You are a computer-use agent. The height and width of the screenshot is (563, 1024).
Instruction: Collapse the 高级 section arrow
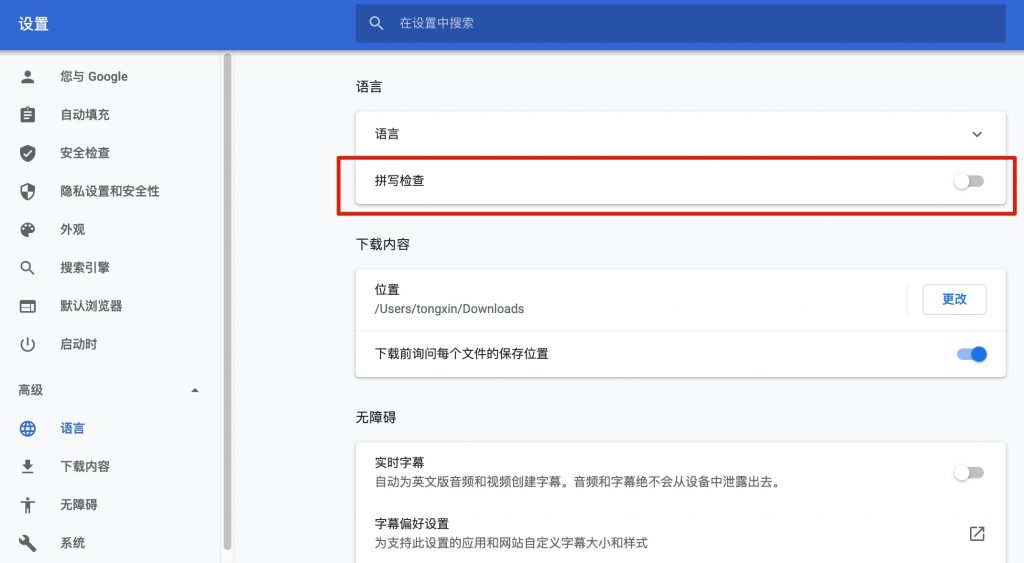click(x=195, y=391)
